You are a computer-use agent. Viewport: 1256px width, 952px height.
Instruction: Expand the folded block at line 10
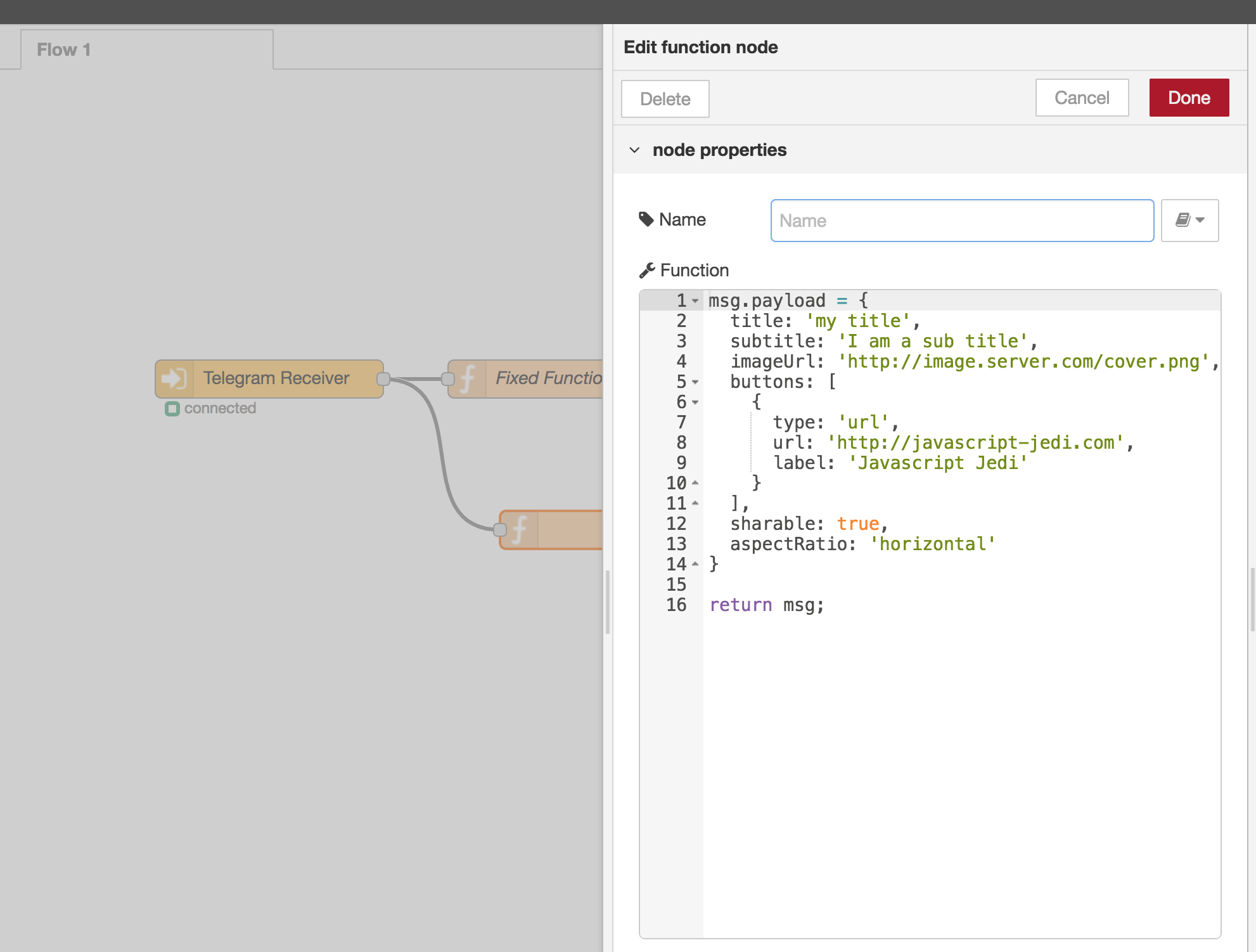coord(696,482)
